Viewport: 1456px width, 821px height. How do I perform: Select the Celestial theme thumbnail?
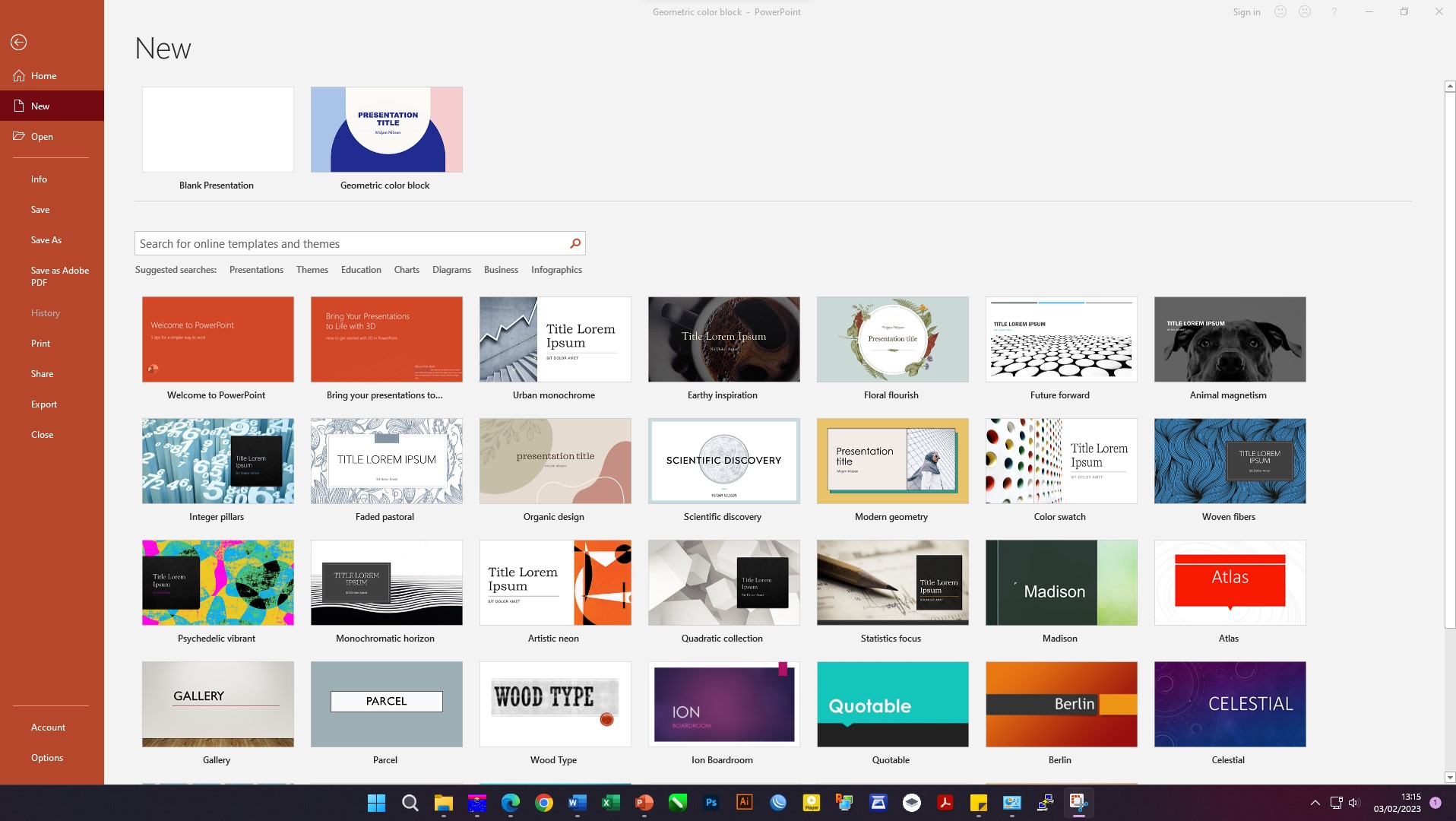(x=1230, y=705)
